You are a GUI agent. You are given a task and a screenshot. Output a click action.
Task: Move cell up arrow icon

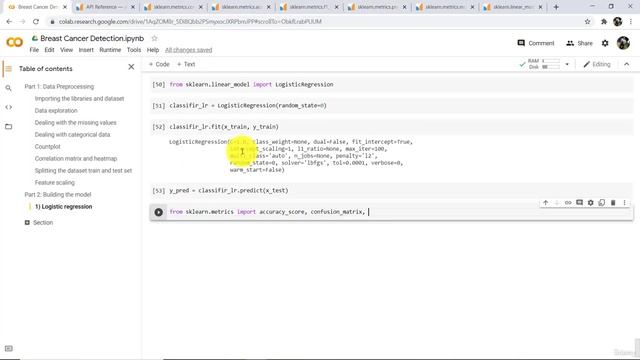click(545, 202)
